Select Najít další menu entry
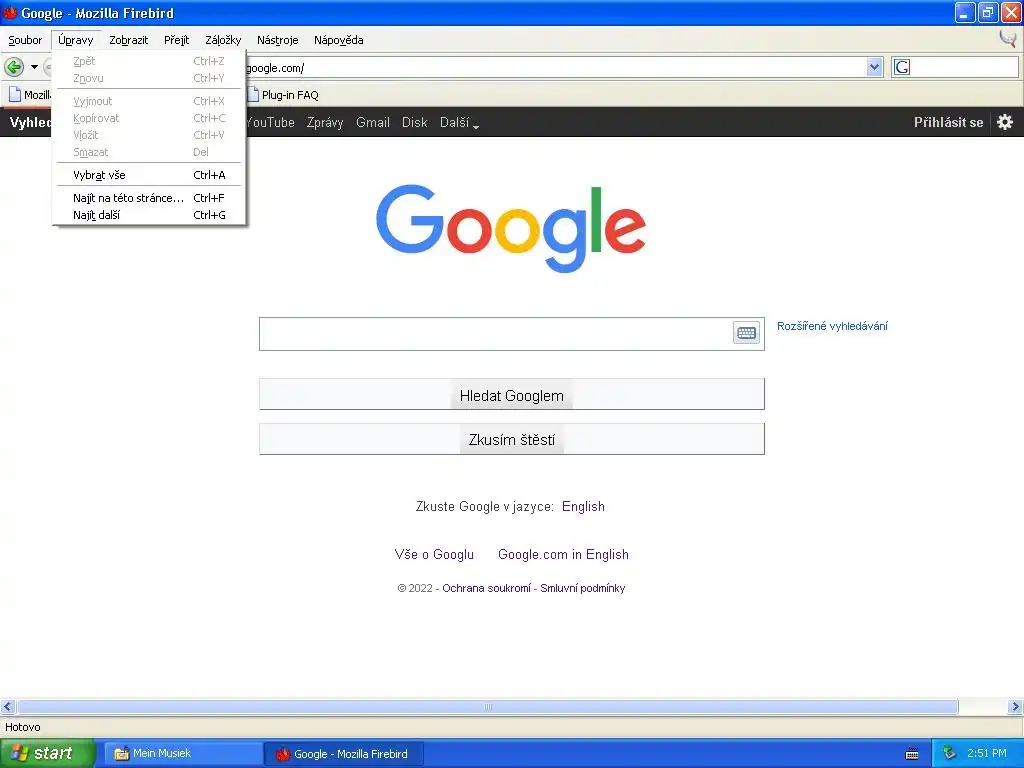The image size is (1024, 768). tap(149, 215)
